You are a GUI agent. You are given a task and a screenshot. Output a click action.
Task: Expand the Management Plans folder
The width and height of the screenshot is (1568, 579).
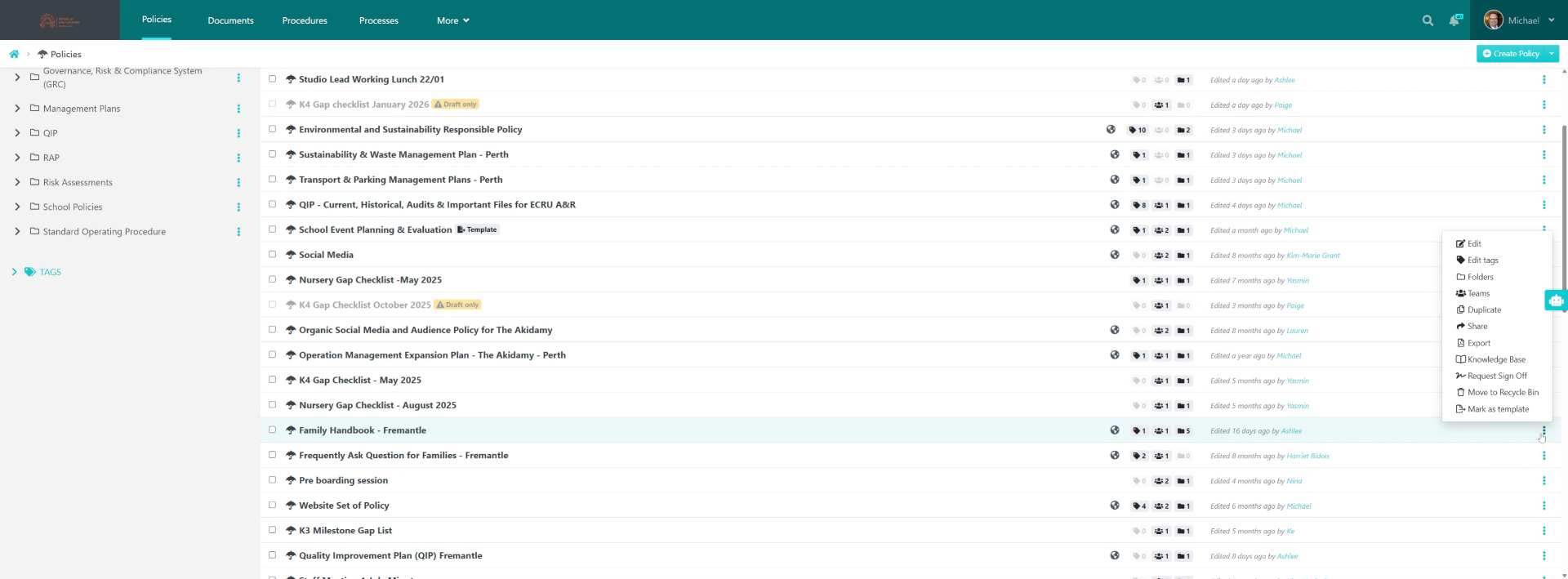[17, 108]
